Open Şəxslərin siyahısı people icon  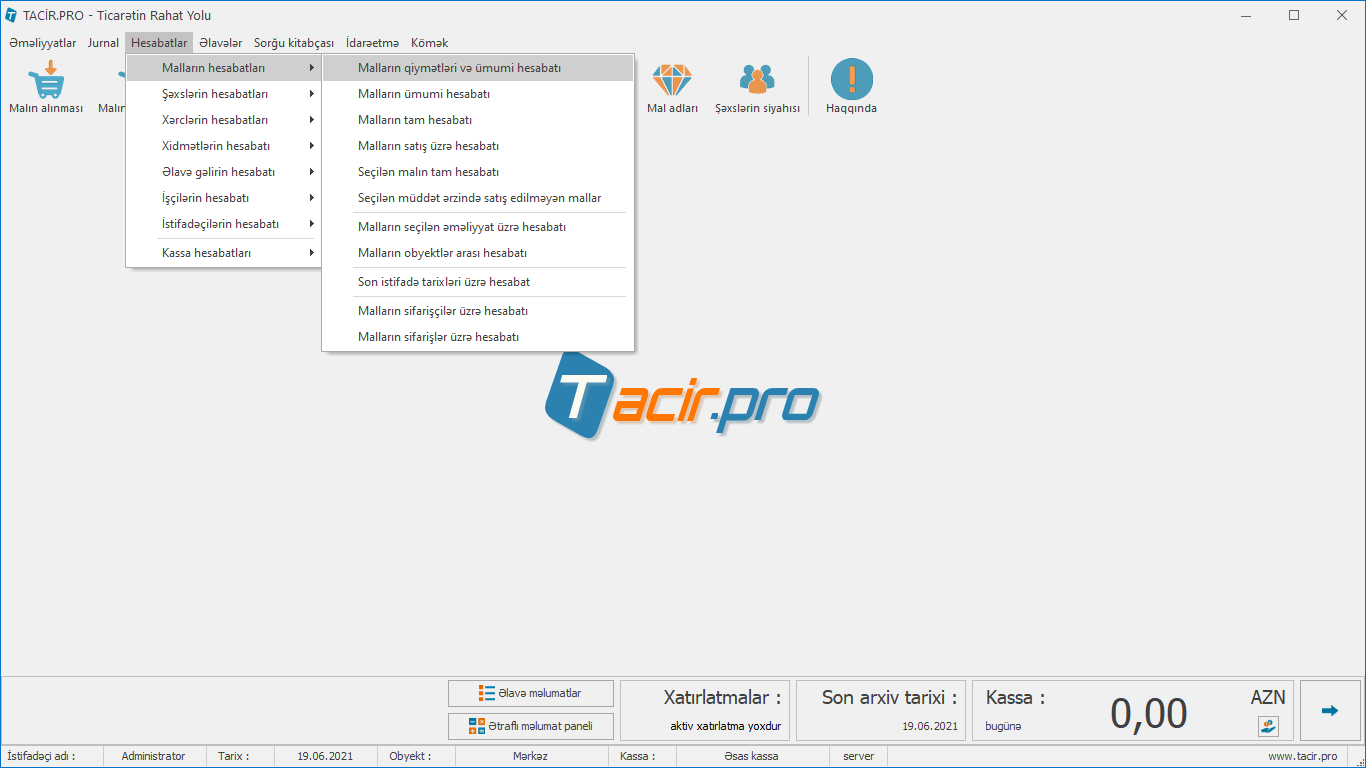coord(757,81)
